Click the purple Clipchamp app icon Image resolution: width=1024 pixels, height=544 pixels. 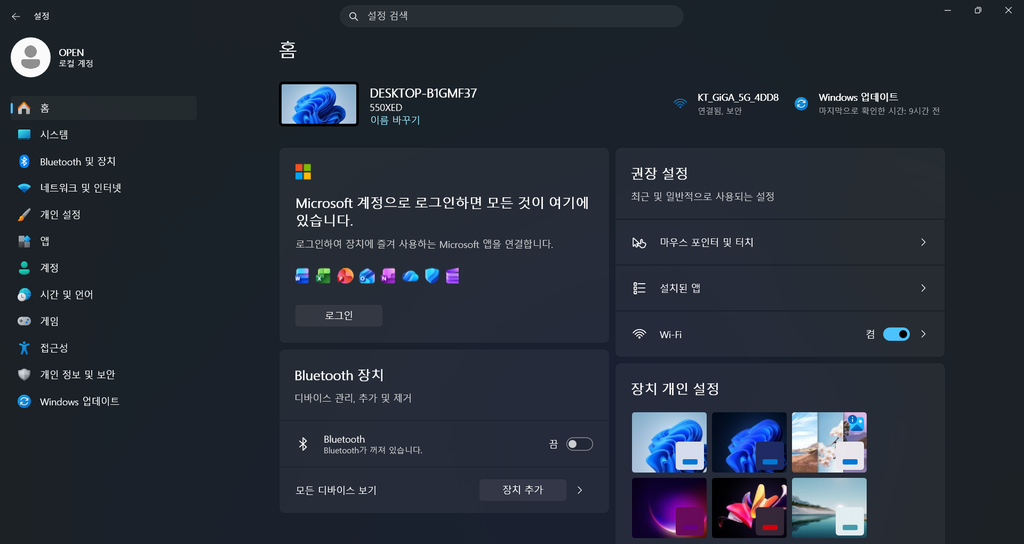[x=453, y=276]
